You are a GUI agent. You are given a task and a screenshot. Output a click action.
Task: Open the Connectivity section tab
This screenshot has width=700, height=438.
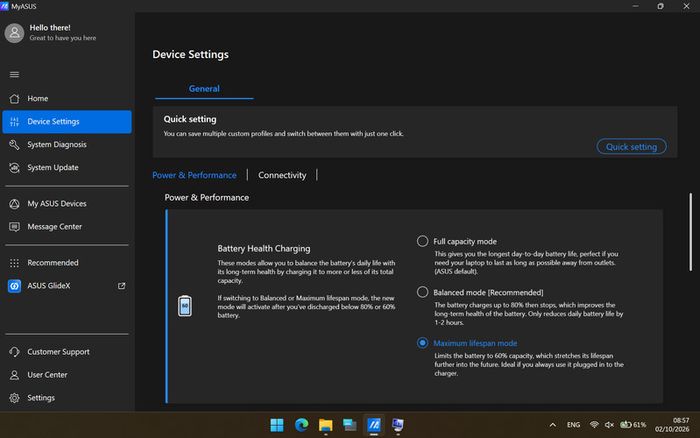click(x=282, y=175)
